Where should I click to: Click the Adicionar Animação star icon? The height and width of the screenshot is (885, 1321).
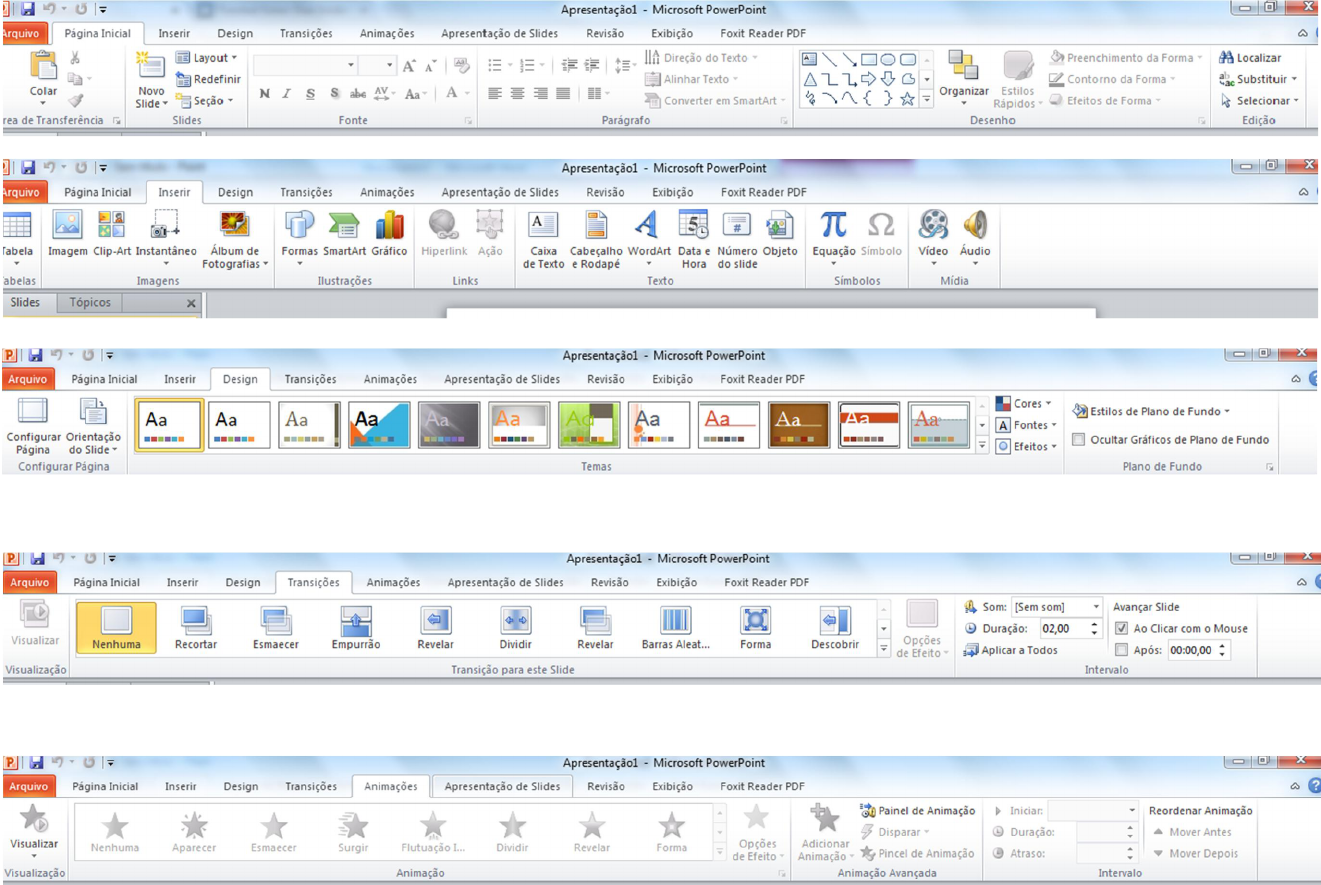pyautogui.click(x=824, y=819)
